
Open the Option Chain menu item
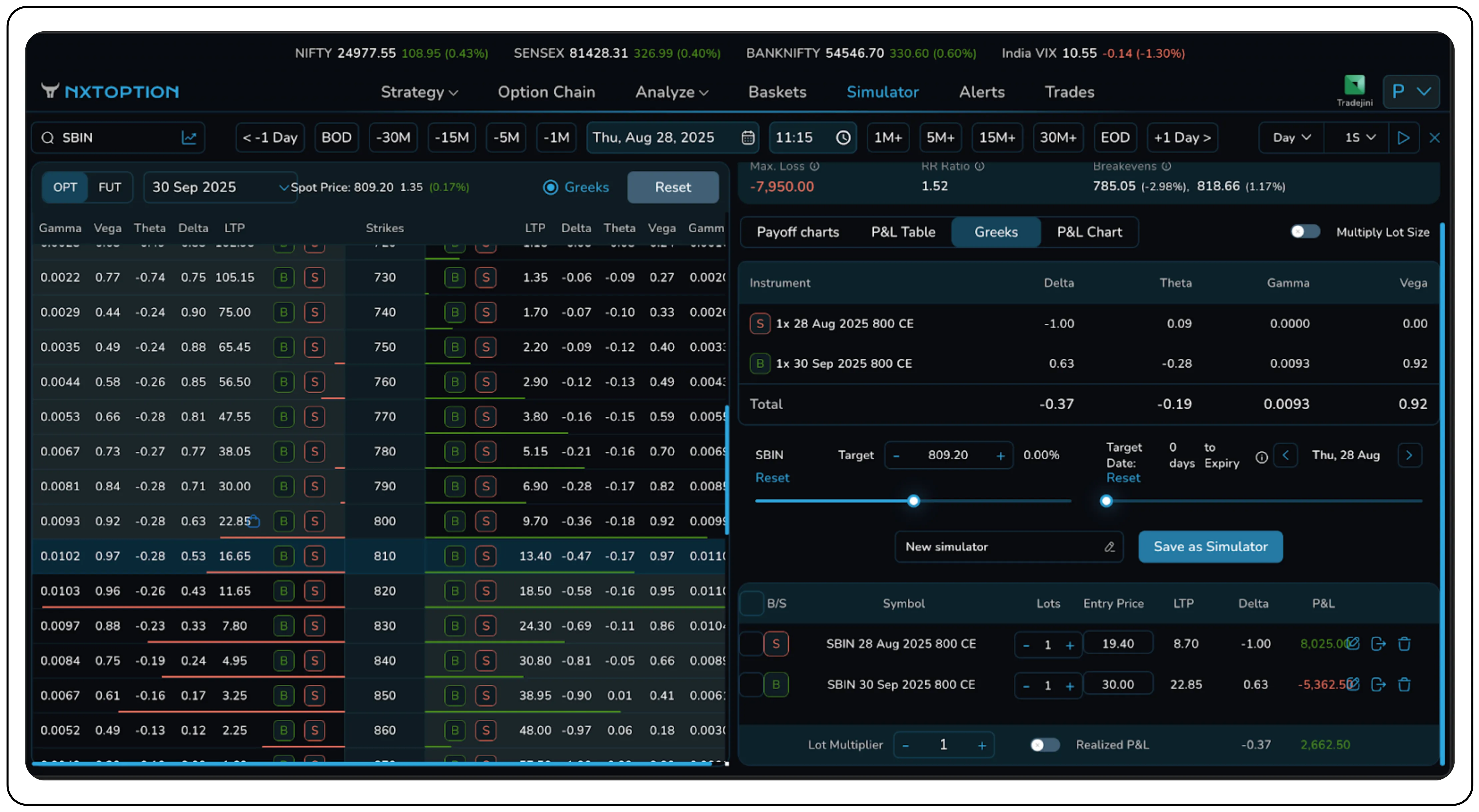[547, 92]
